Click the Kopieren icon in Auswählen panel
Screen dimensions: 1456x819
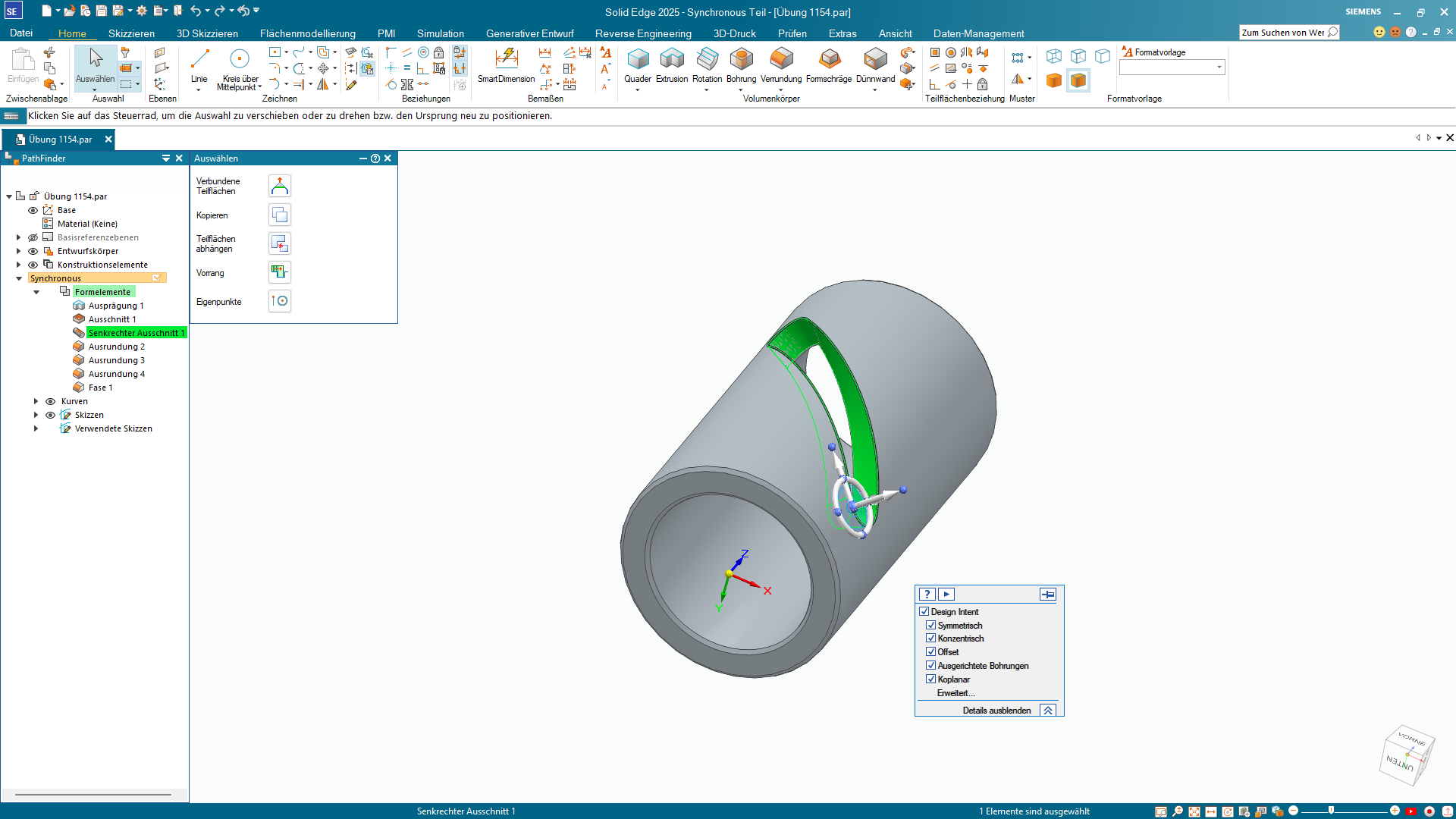[280, 215]
